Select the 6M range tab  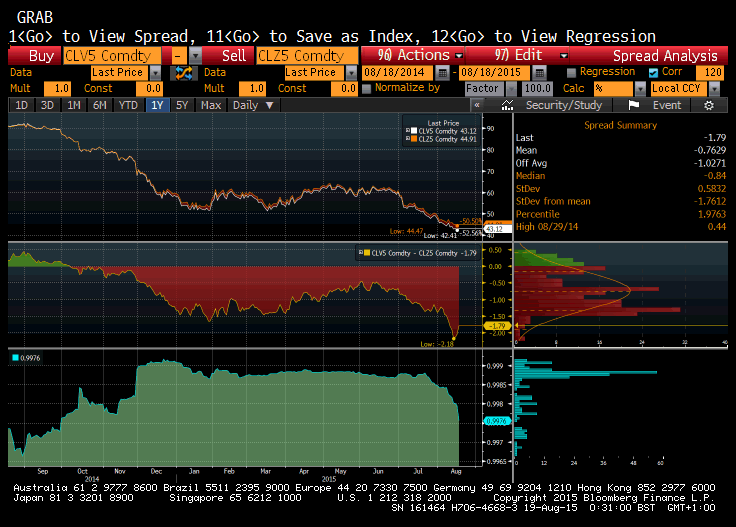click(x=100, y=105)
